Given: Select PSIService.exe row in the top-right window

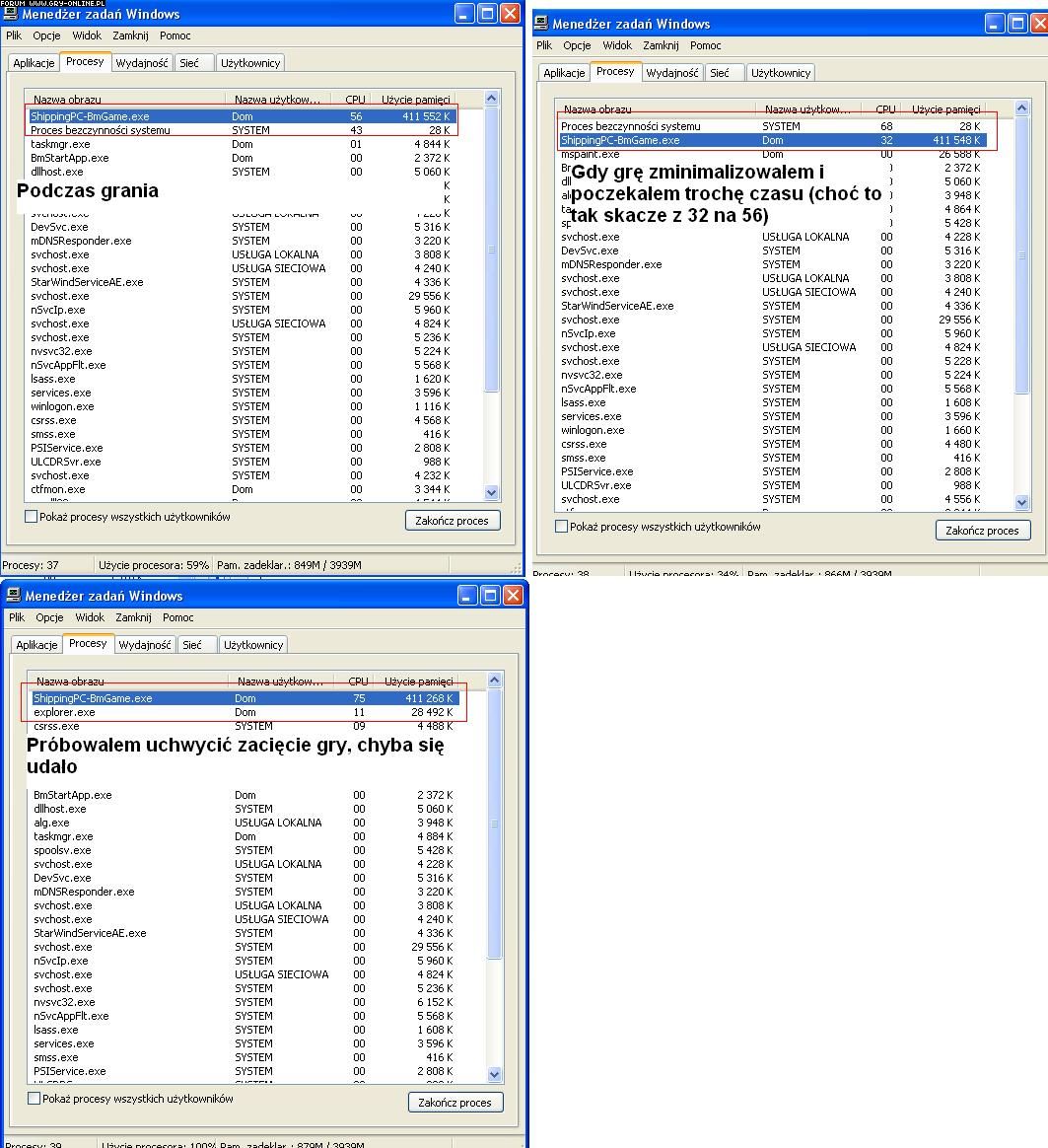Looking at the screenshot, I should point(772,472).
